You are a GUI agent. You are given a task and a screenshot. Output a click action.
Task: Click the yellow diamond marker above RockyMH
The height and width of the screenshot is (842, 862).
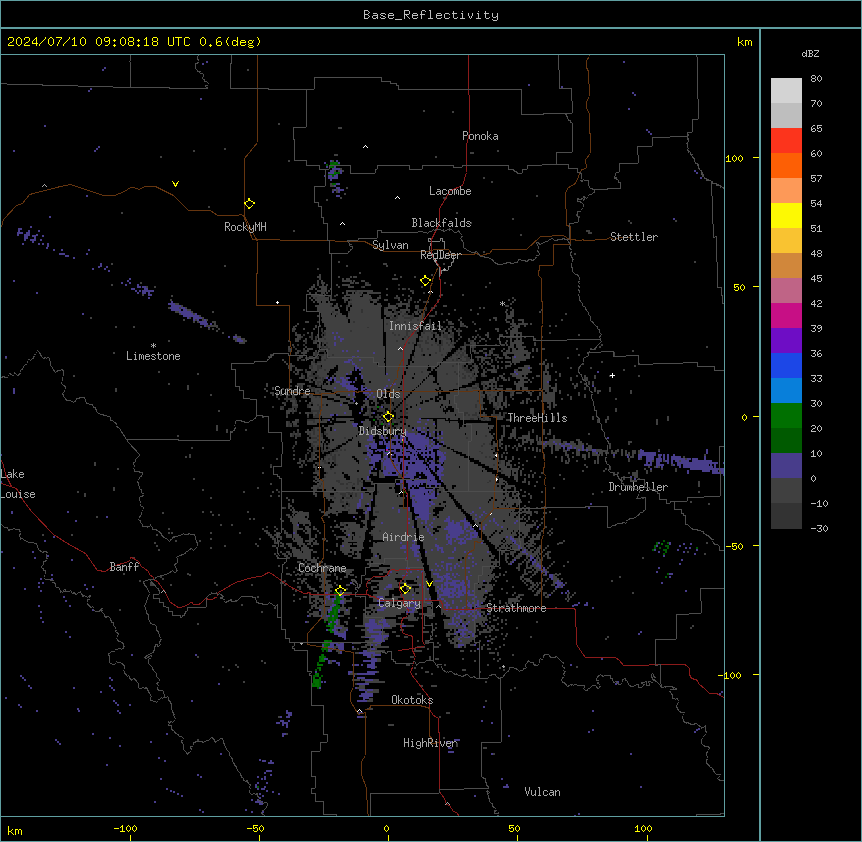click(249, 204)
